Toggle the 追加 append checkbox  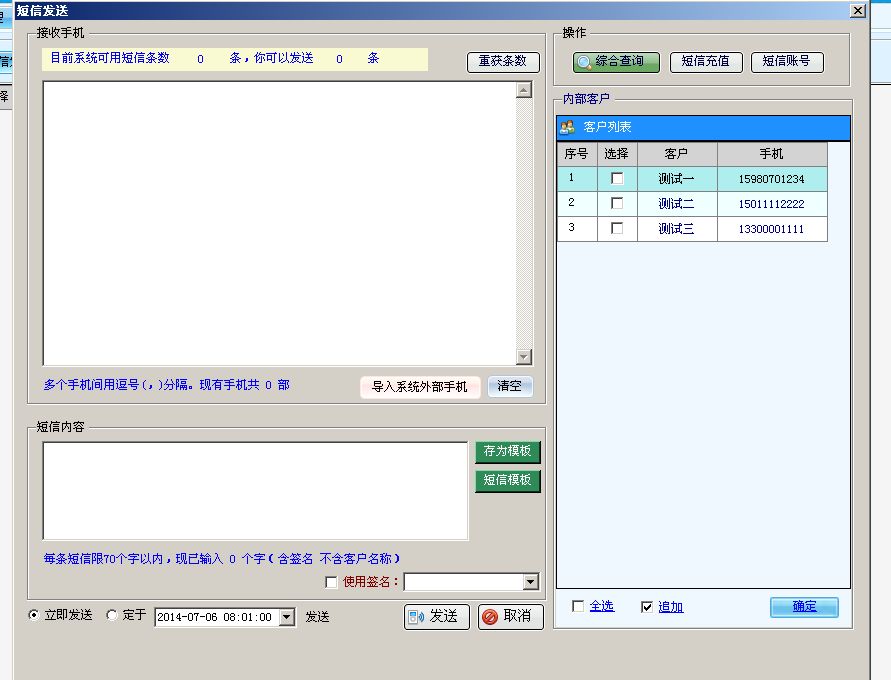coord(647,607)
